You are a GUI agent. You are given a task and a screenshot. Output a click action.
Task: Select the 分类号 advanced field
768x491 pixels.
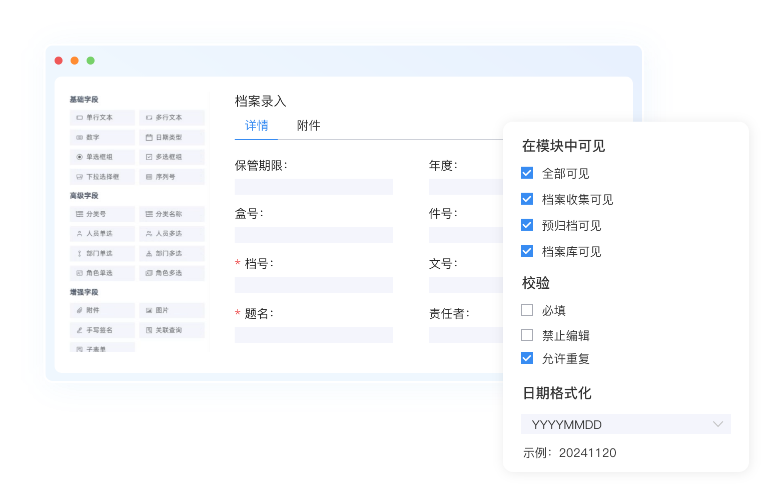[x=102, y=214]
